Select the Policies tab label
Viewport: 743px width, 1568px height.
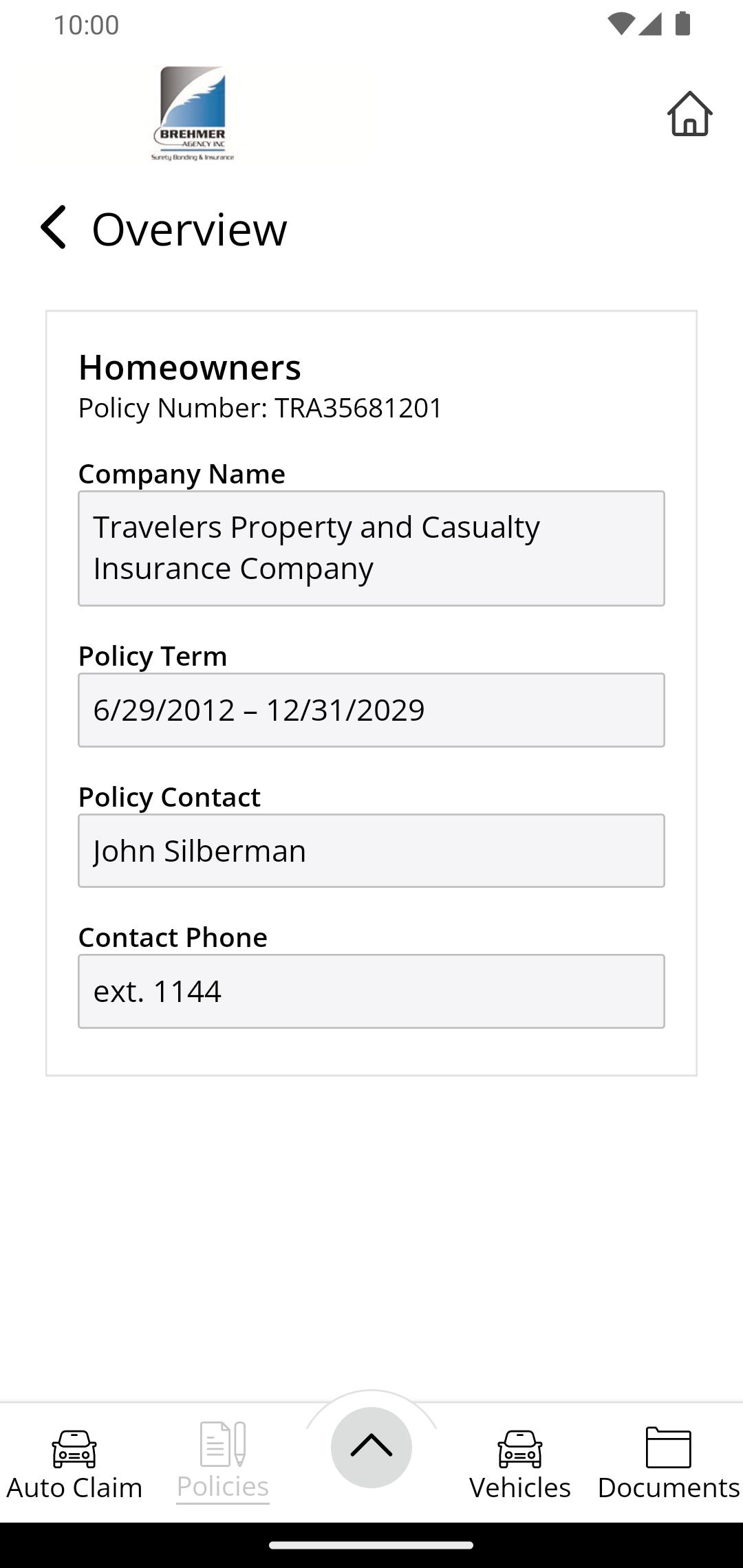click(223, 1486)
